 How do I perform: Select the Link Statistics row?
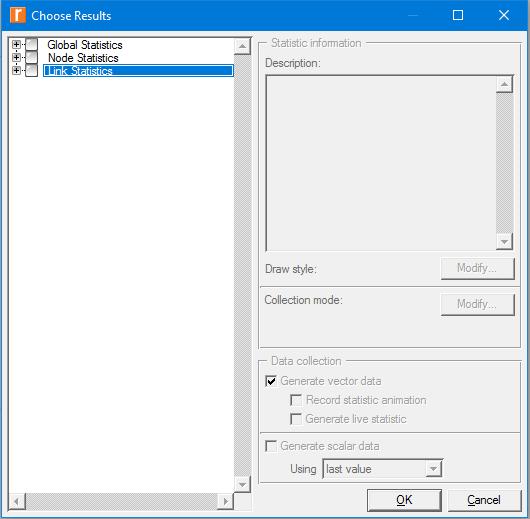pos(138,71)
